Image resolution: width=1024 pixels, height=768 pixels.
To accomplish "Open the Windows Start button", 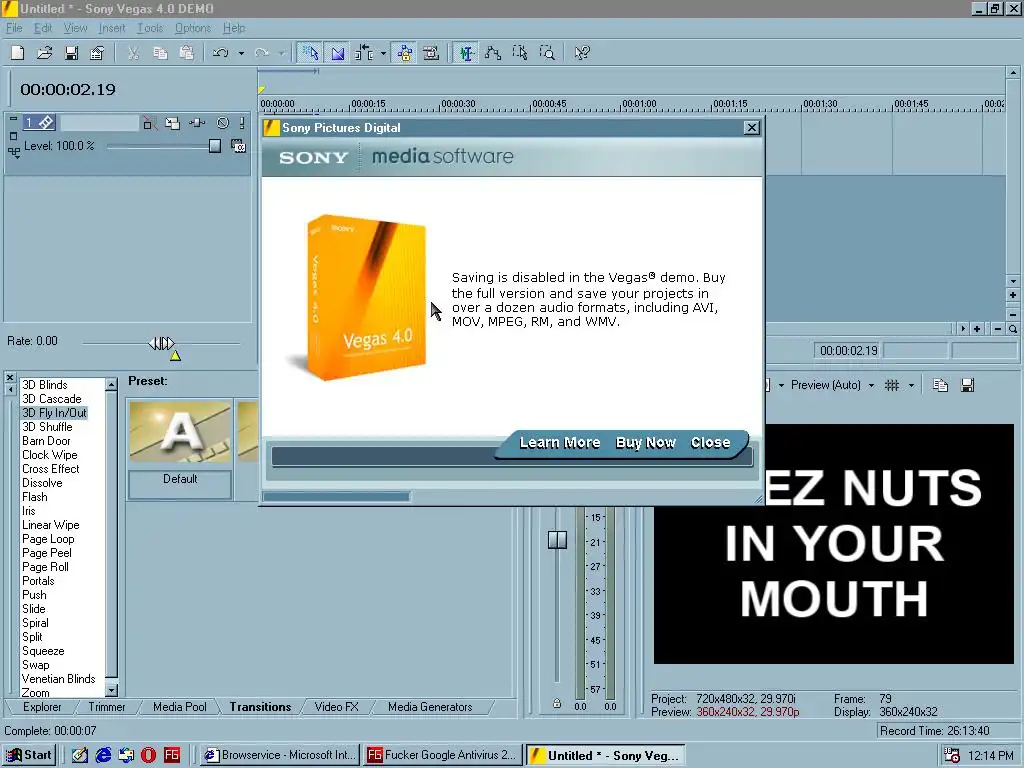I will pos(29,755).
